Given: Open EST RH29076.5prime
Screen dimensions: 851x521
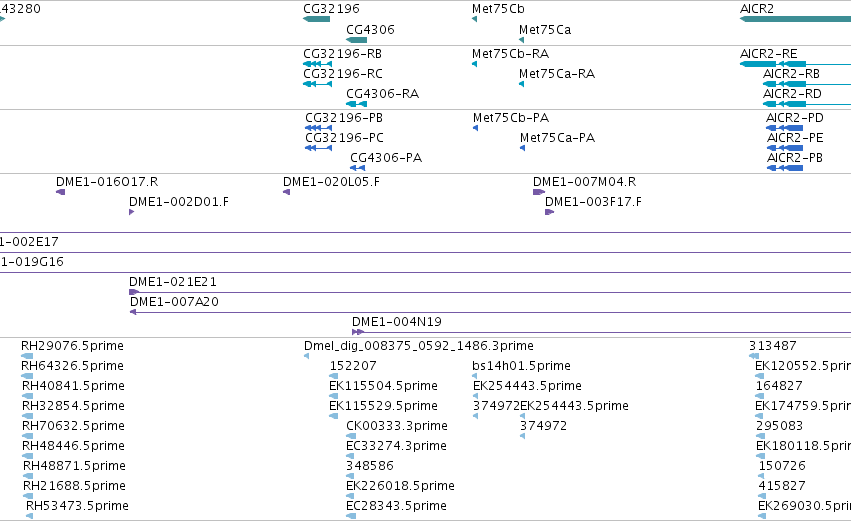Looking at the screenshot, I should (x=72, y=346).
